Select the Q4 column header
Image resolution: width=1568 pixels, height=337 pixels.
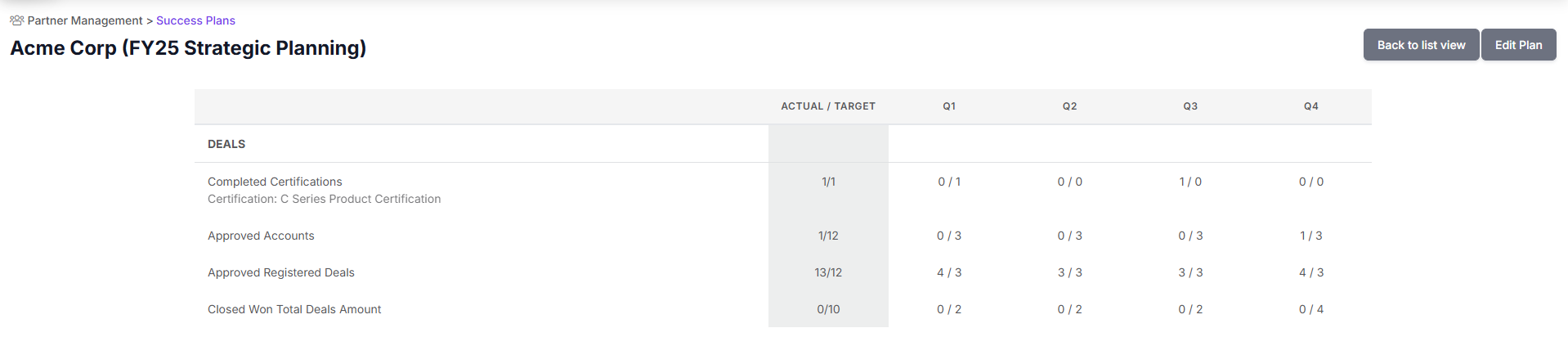[x=1310, y=106]
